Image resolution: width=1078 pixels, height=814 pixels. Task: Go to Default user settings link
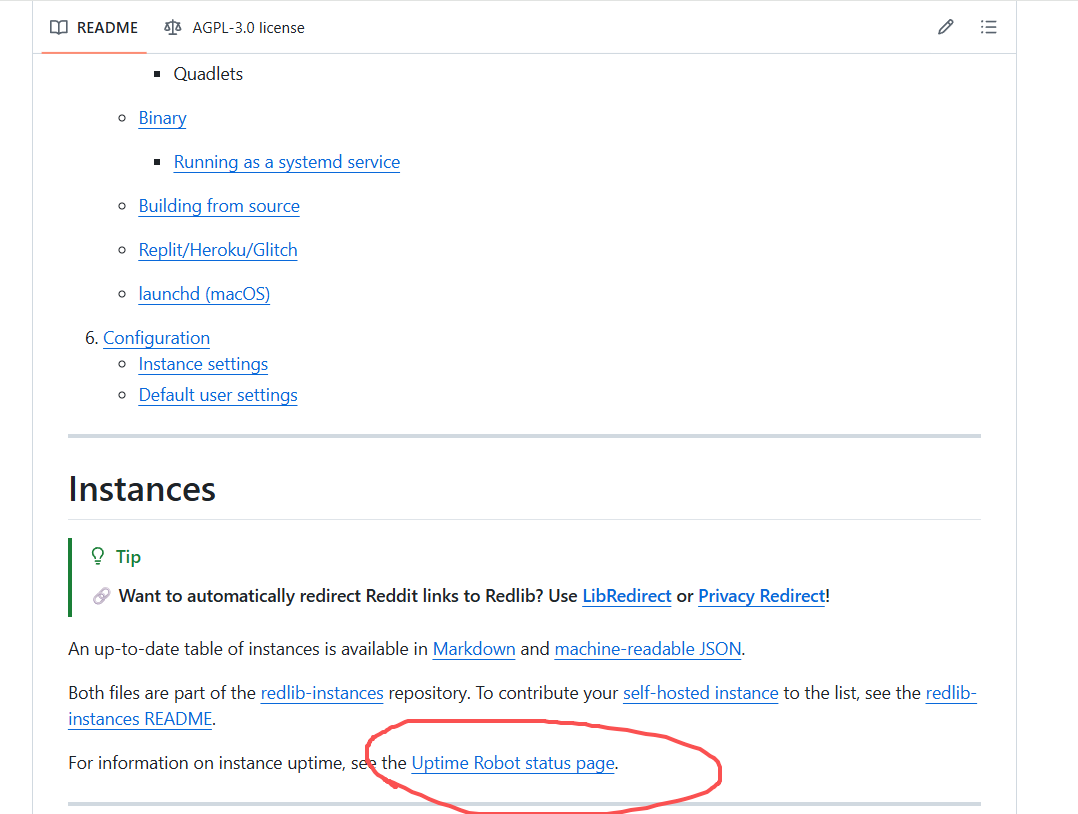(218, 395)
